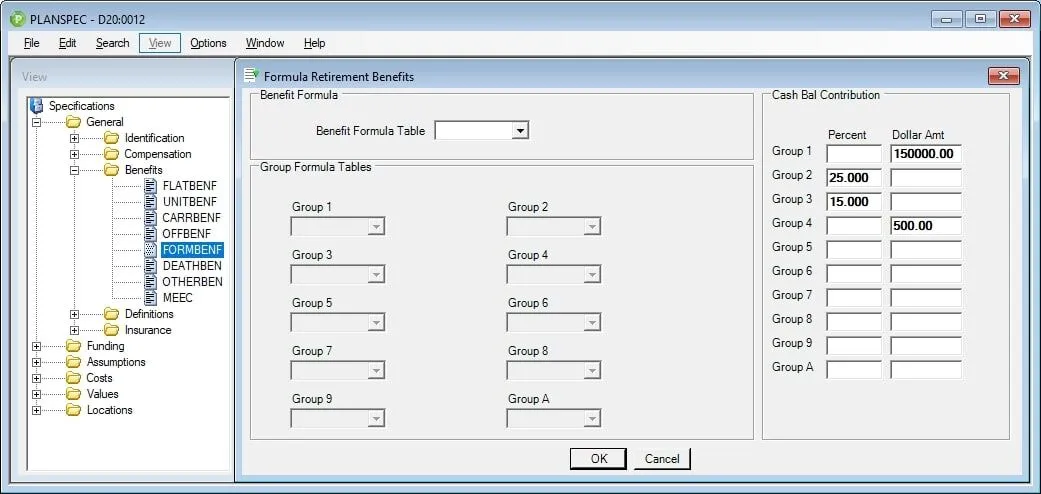
Task: Click the PLANSPEC app icon in title bar
Action: coord(17,19)
